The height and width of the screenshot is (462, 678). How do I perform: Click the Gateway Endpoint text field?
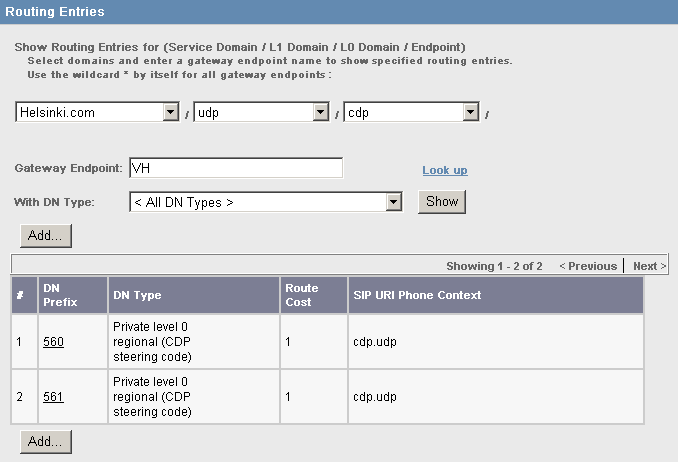coord(236,168)
